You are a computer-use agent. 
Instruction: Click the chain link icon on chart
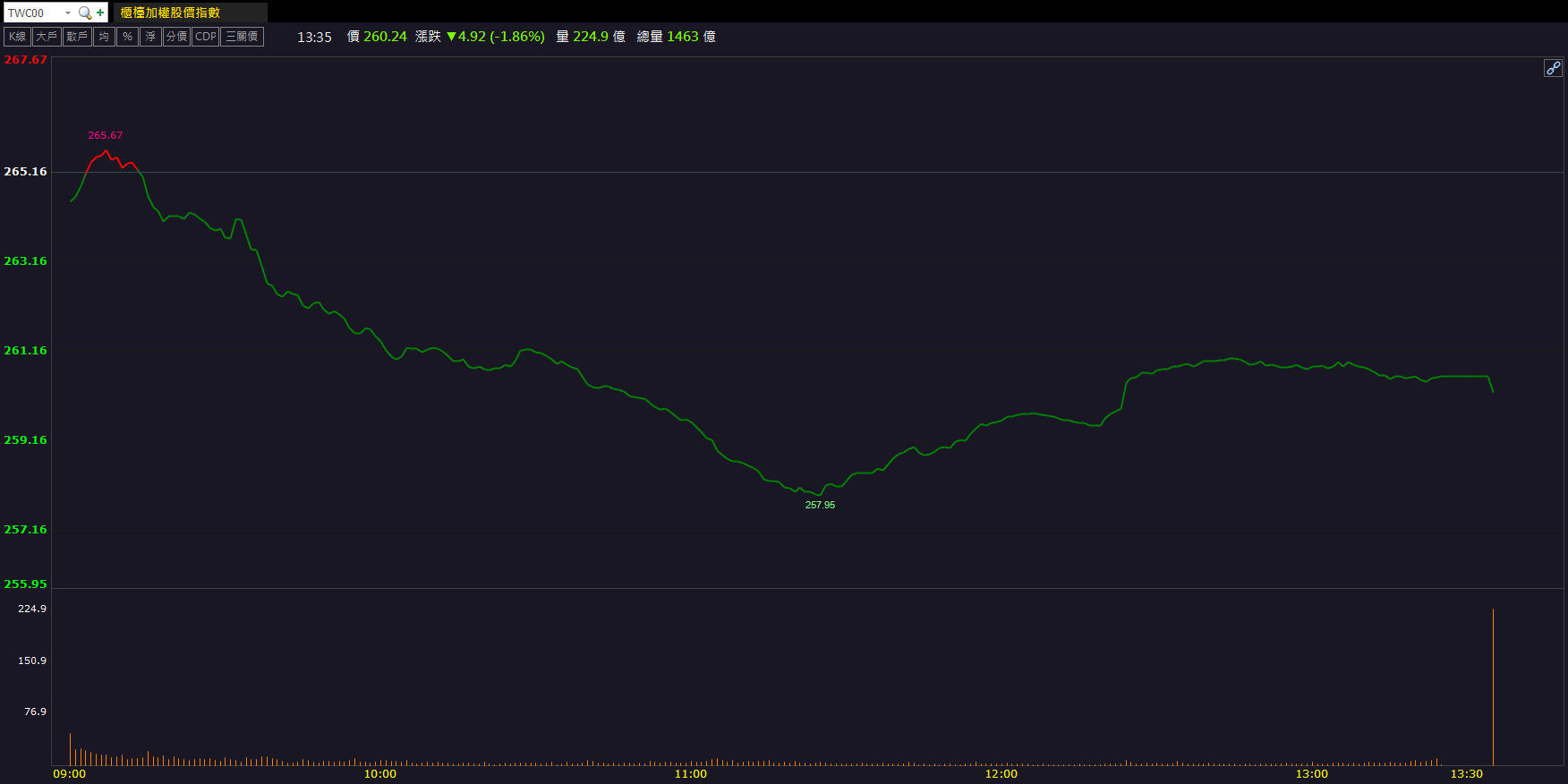(x=1553, y=68)
